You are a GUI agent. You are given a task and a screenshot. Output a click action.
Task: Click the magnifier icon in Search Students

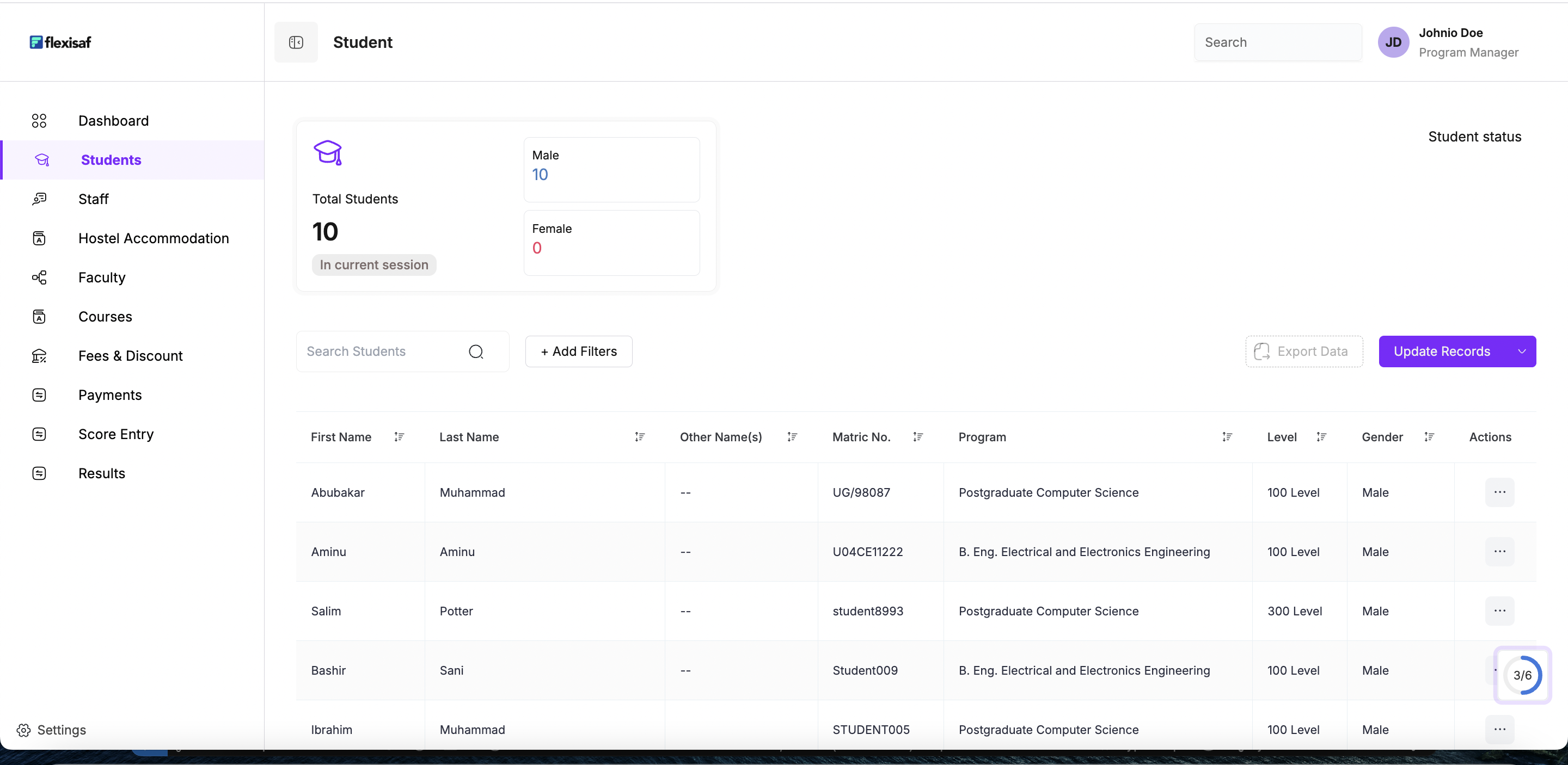pyautogui.click(x=476, y=351)
